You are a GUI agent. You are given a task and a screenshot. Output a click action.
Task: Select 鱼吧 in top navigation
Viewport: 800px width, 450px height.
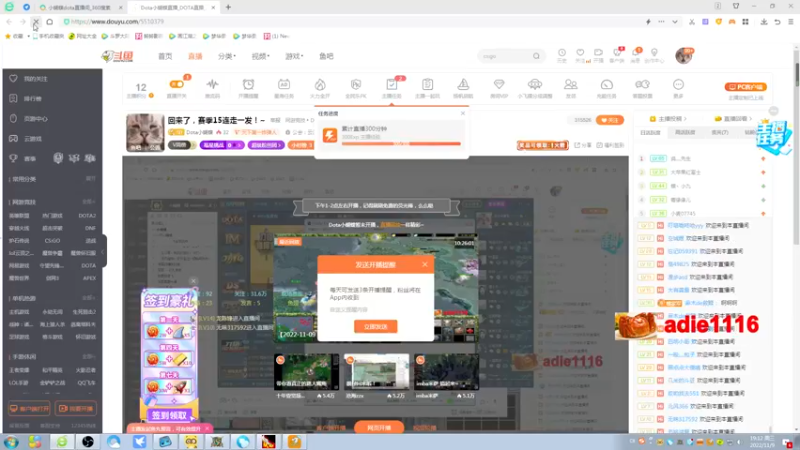click(327, 56)
